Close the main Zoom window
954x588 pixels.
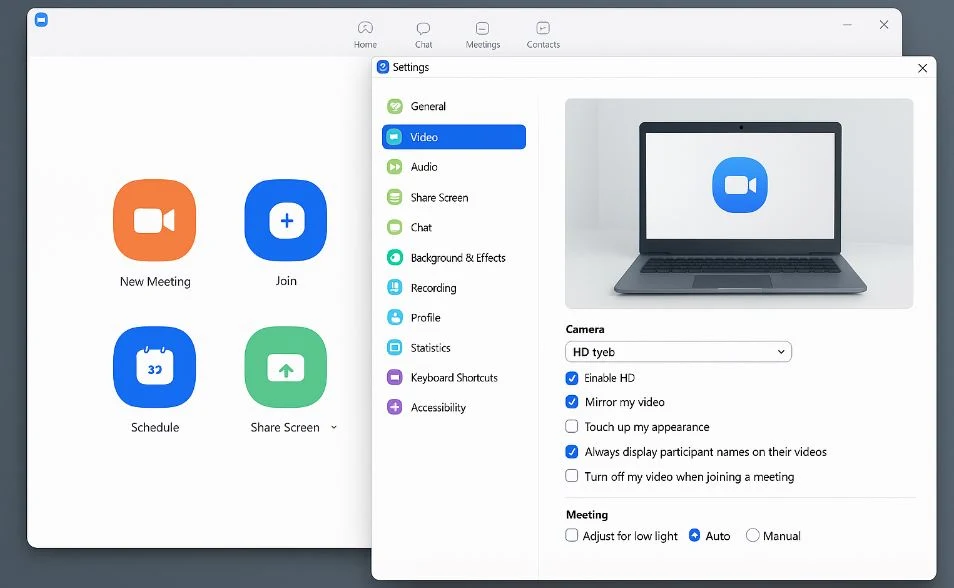coord(884,25)
